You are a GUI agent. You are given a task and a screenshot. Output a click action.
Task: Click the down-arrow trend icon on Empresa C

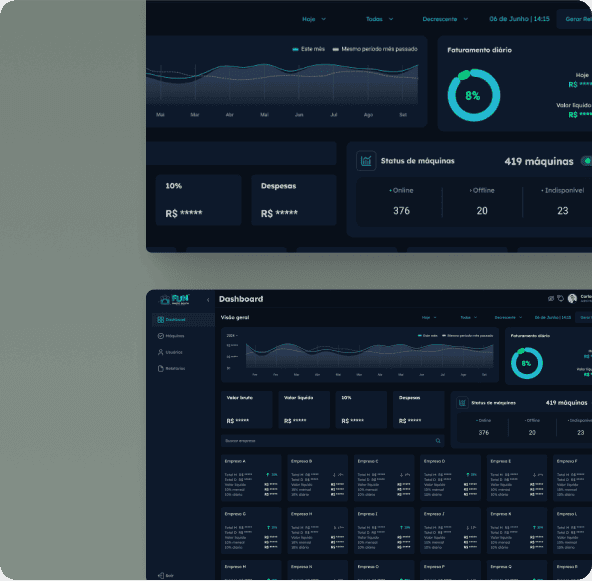pos(401,475)
